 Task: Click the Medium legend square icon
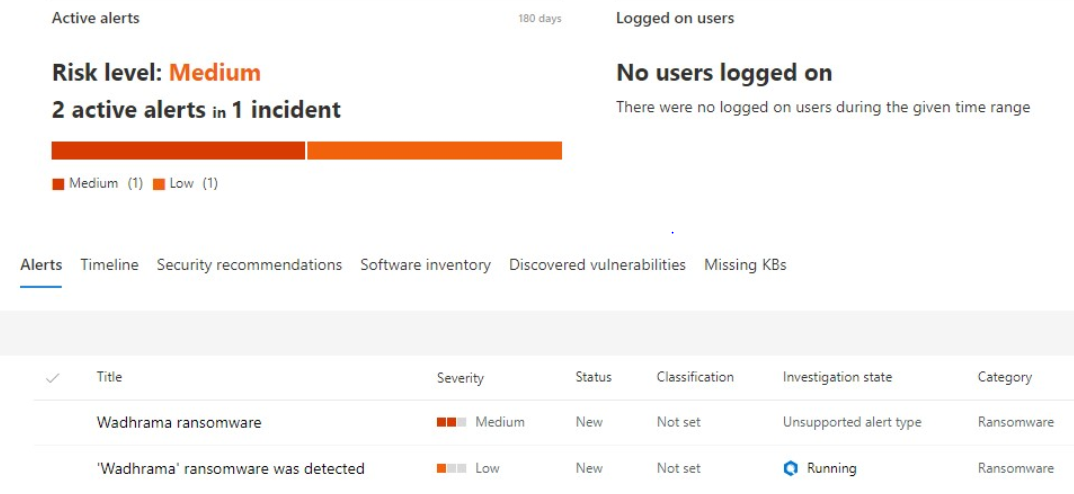58,184
